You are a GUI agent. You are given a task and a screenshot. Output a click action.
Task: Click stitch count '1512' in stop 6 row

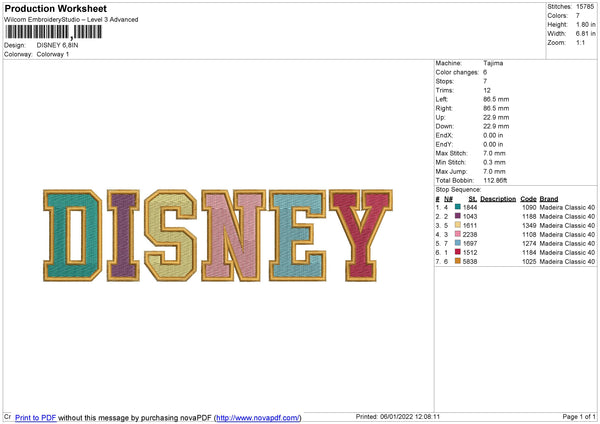tap(470, 252)
